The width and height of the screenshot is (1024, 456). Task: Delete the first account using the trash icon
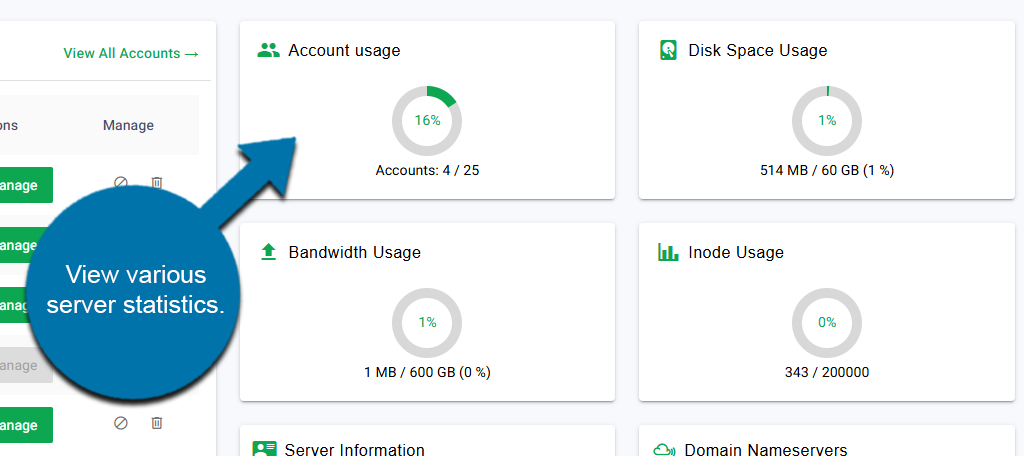click(157, 183)
